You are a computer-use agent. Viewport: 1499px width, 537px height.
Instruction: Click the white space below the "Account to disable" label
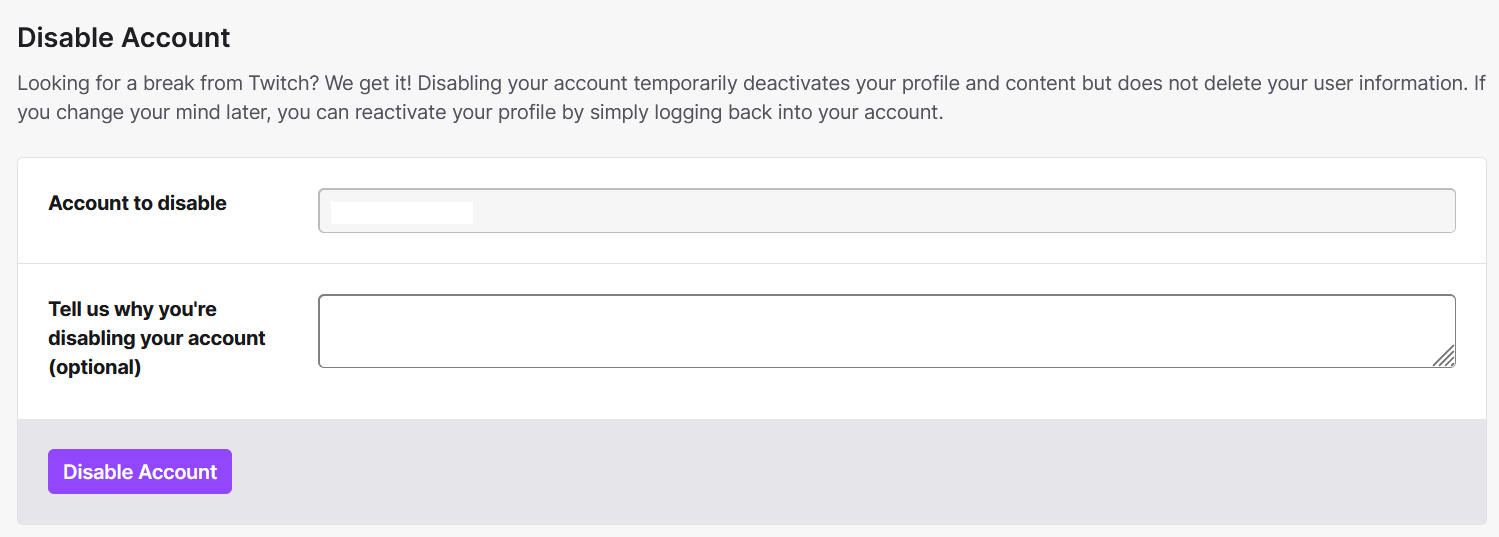tap(137, 240)
